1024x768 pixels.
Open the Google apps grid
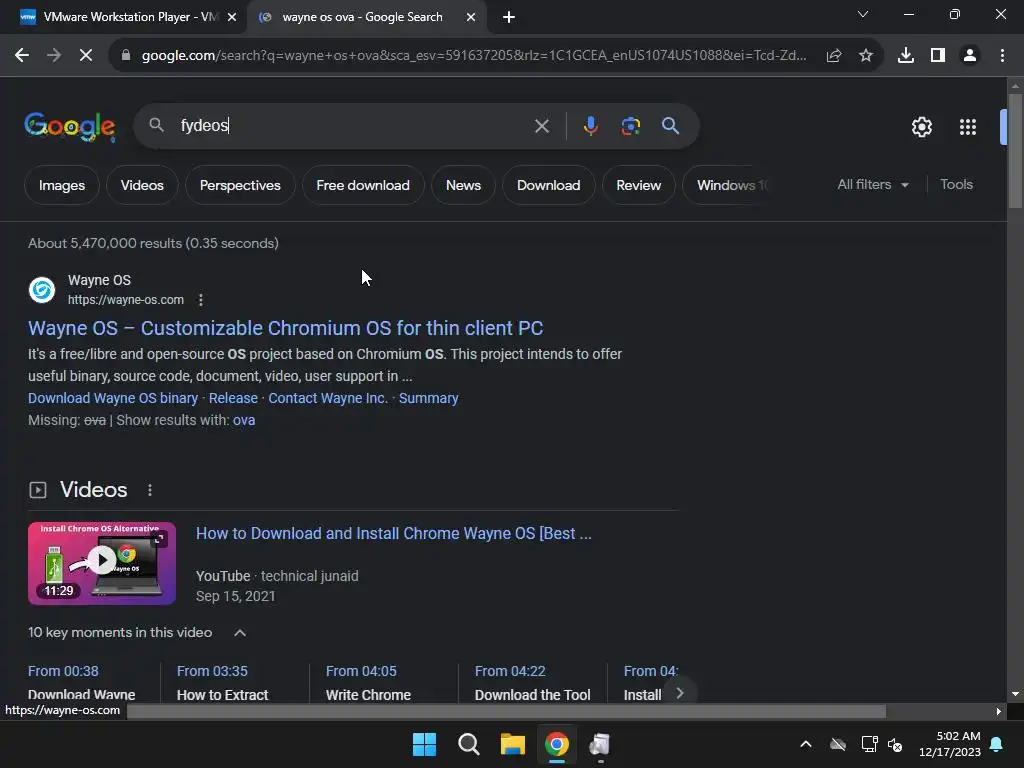pos(968,127)
